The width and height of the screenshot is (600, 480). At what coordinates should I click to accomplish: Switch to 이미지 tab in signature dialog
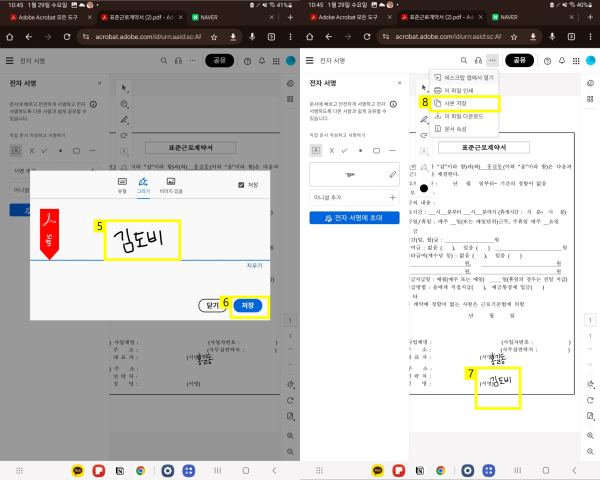point(171,186)
